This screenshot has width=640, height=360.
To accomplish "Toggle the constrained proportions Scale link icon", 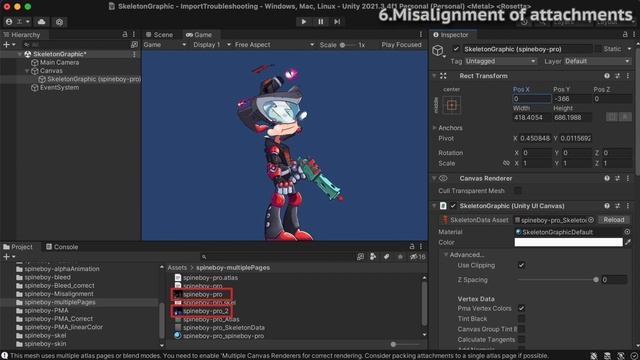I will coord(506,163).
